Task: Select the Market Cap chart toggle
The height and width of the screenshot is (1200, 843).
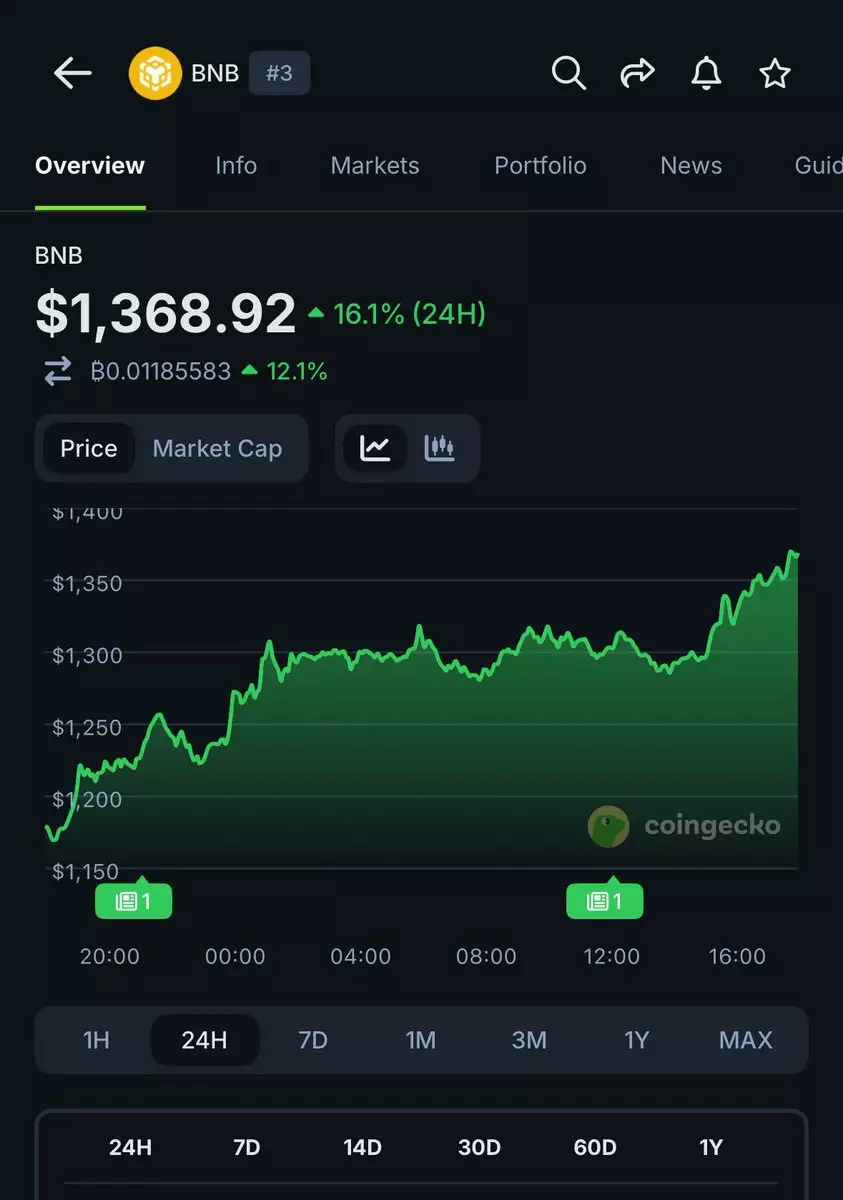Action: [x=217, y=449]
